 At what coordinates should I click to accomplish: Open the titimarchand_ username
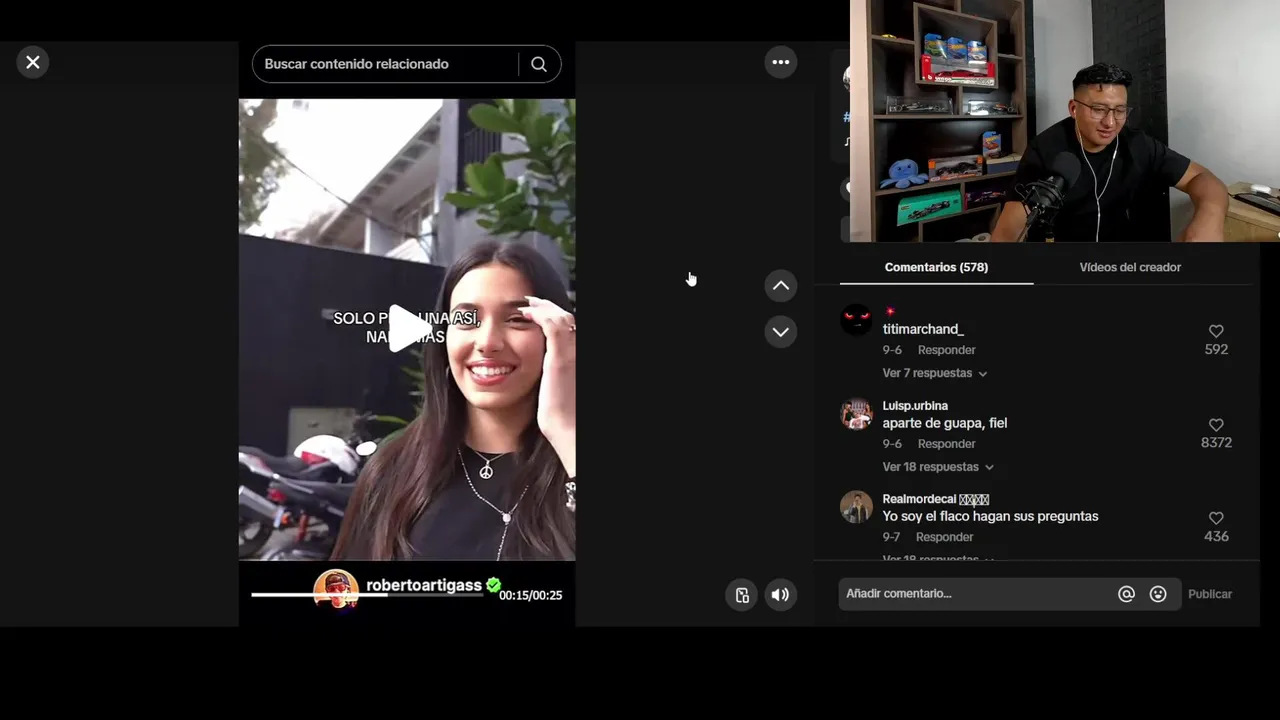click(923, 329)
